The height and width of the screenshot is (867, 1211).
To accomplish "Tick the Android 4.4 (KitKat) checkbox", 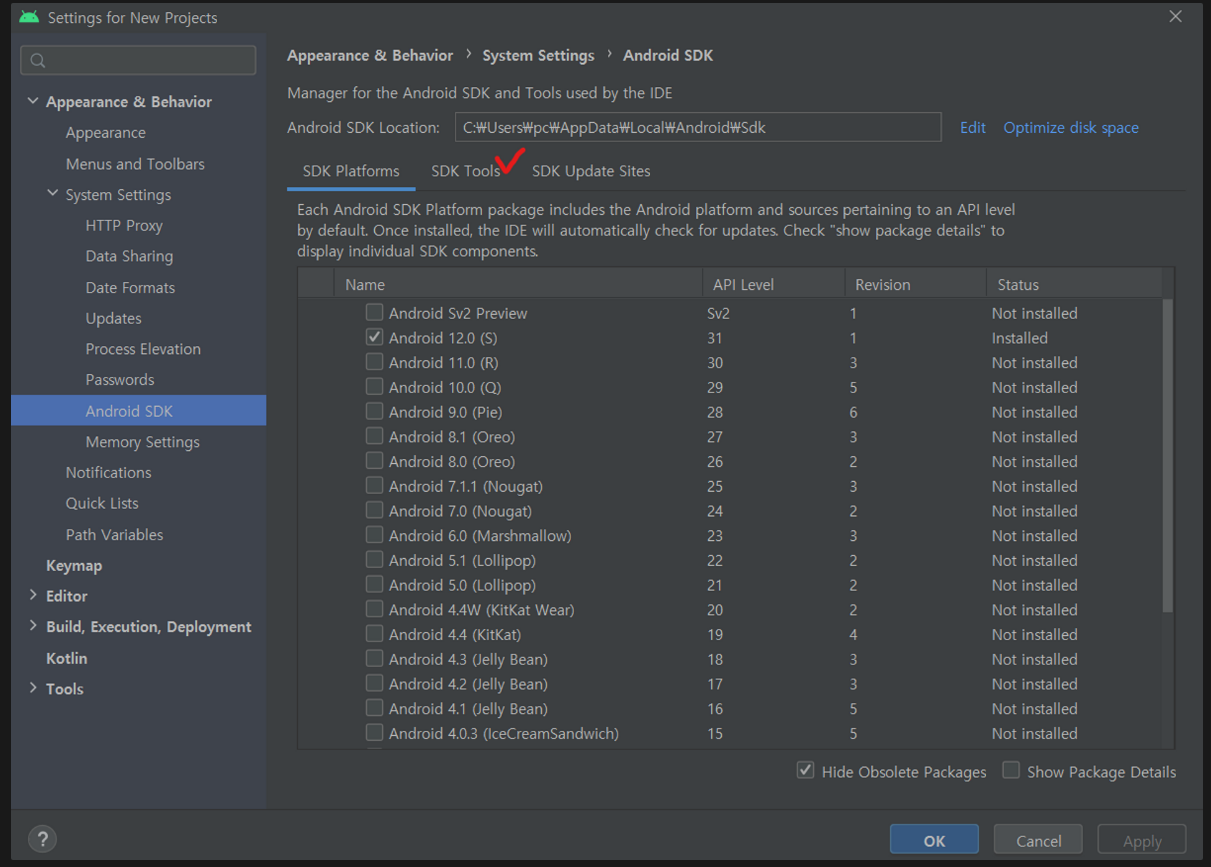I will click(x=374, y=633).
